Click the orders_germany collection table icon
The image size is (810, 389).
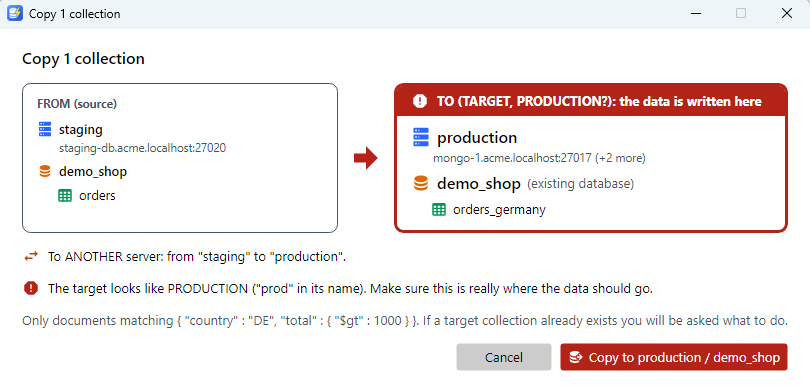pos(439,210)
